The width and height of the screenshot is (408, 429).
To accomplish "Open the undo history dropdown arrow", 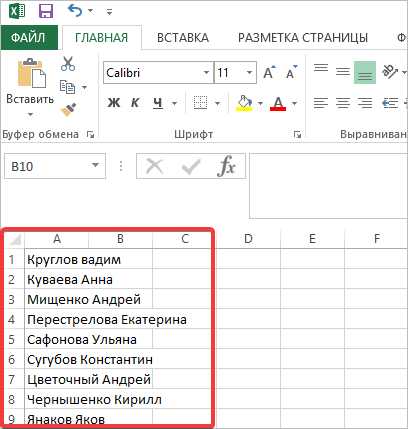I will [x=91, y=11].
